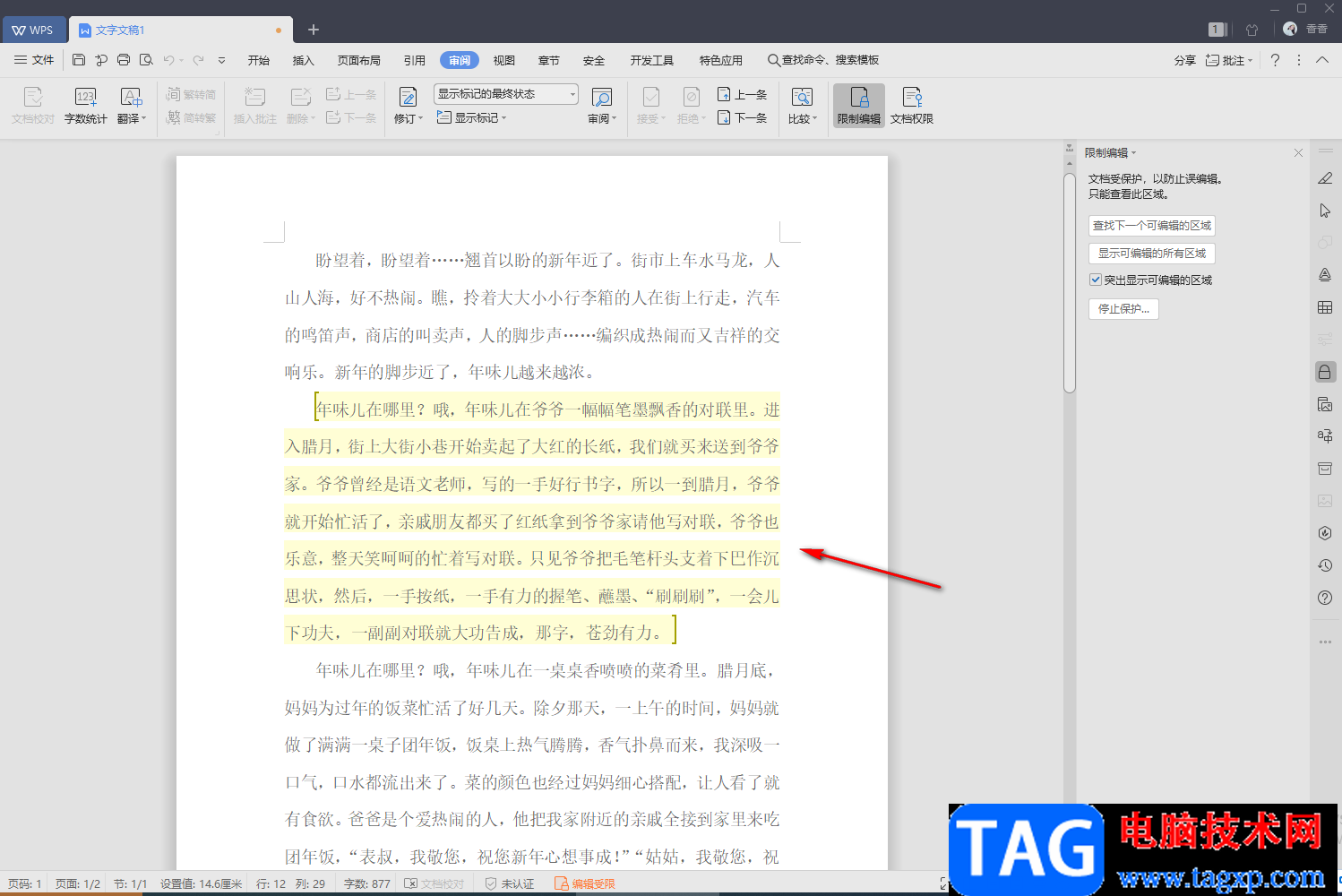The height and width of the screenshot is (896, 1342).
Task: Click the skin shirt icon in title bar
Action: click(x=1252, y=30)
